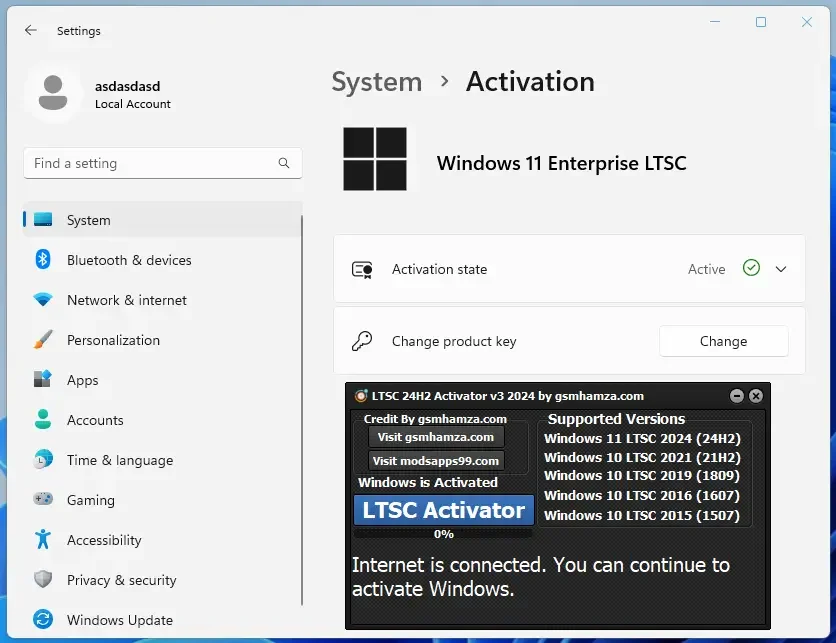The width and height of the screenshot is (836, 643).
Task: Open Gaming settings
Action: [x=90, y=500]
